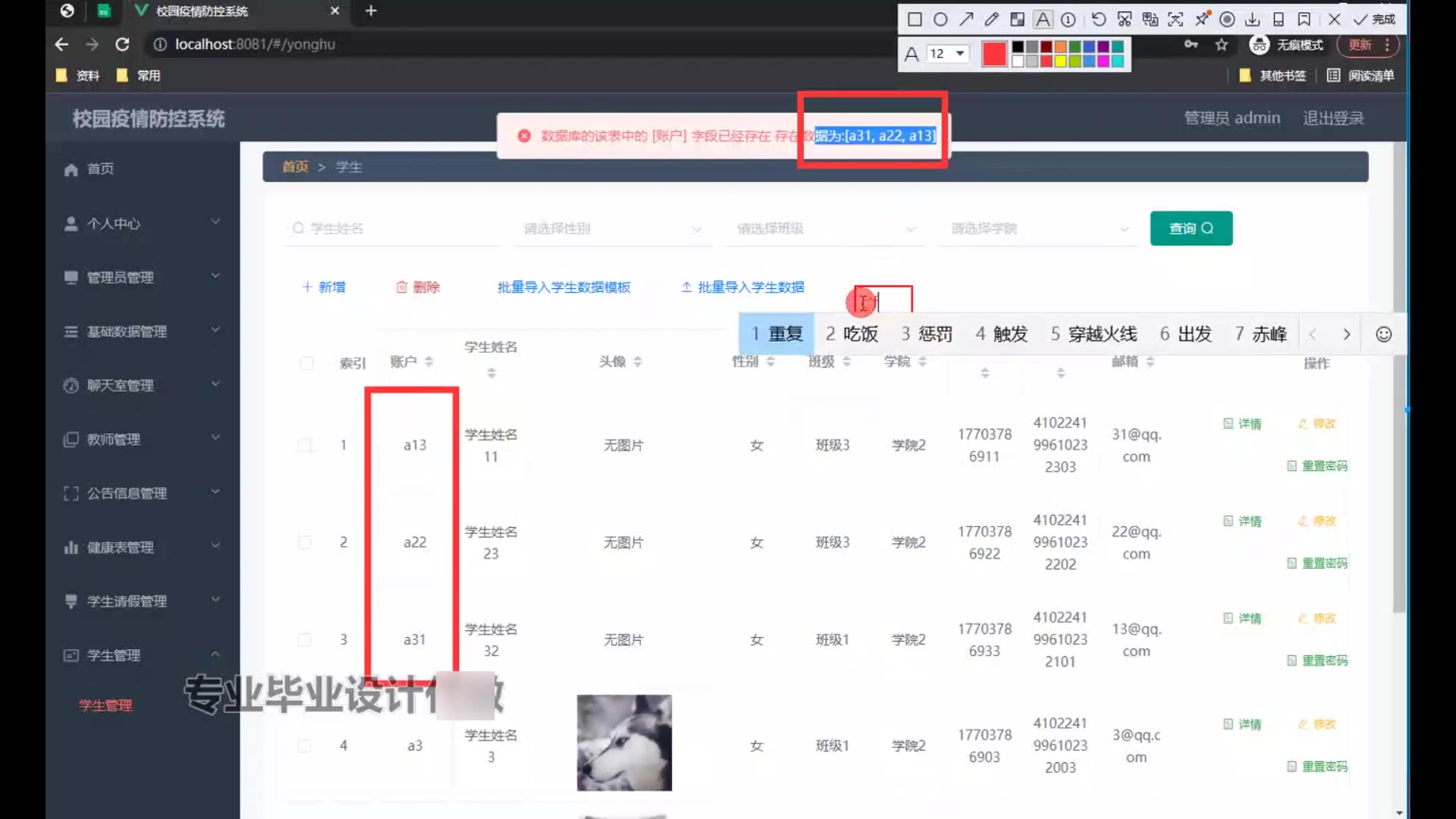Image resolution: width=1456 pixels, height=819 pixels.
Task: Choose IME candidate 5 穿越火线
Action: (1094, 334)
